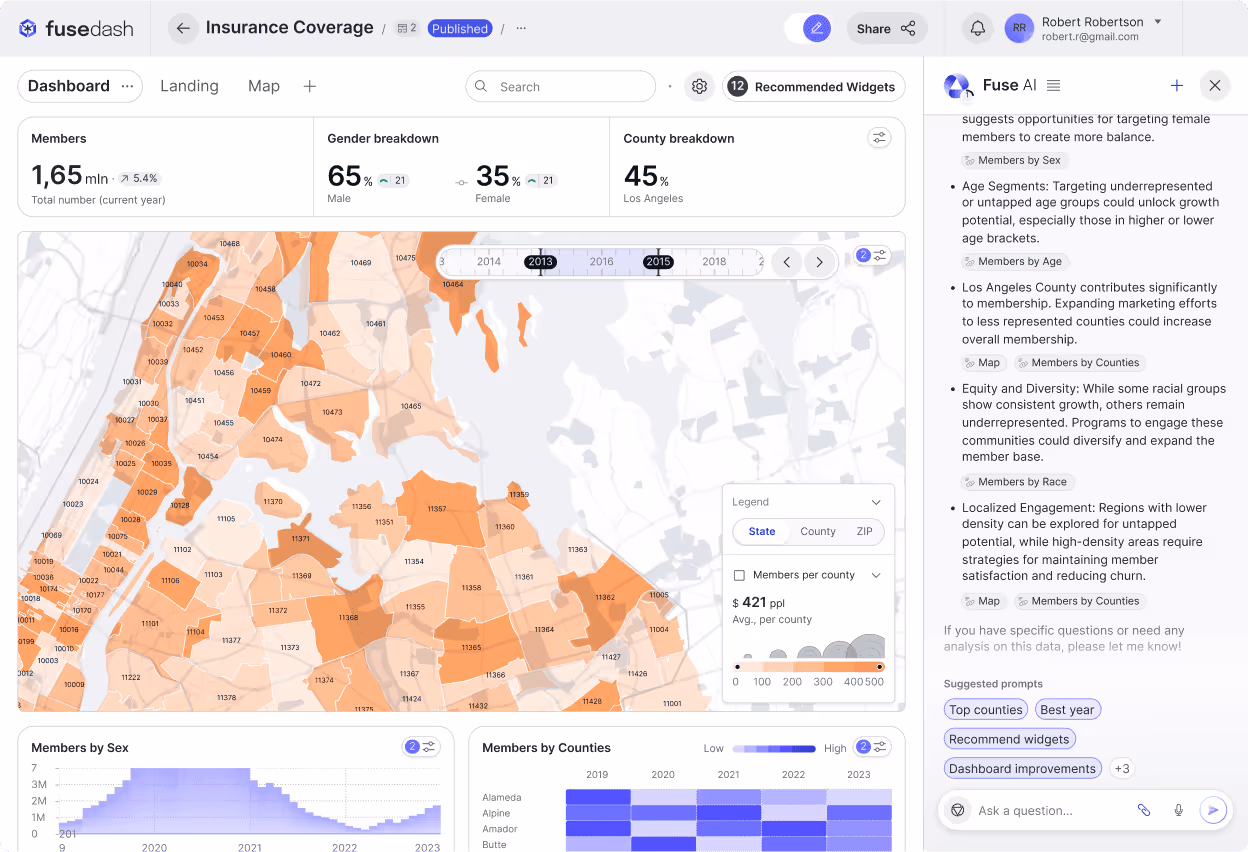Send the AI chat message with the arrow icon
1248x852 pixels.
pyautogui.click(x=1213, y=810)
